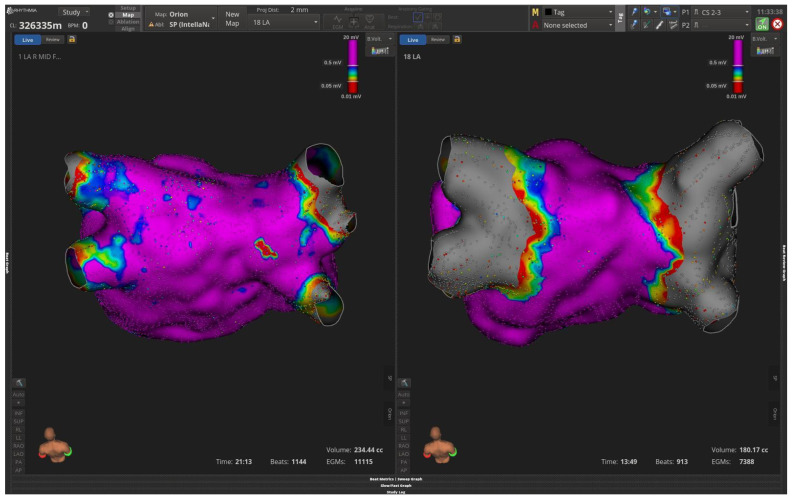The image size is (792, 499).
Task: Switch to the Ablation workflow tab
Action: [x=128, y=22]
